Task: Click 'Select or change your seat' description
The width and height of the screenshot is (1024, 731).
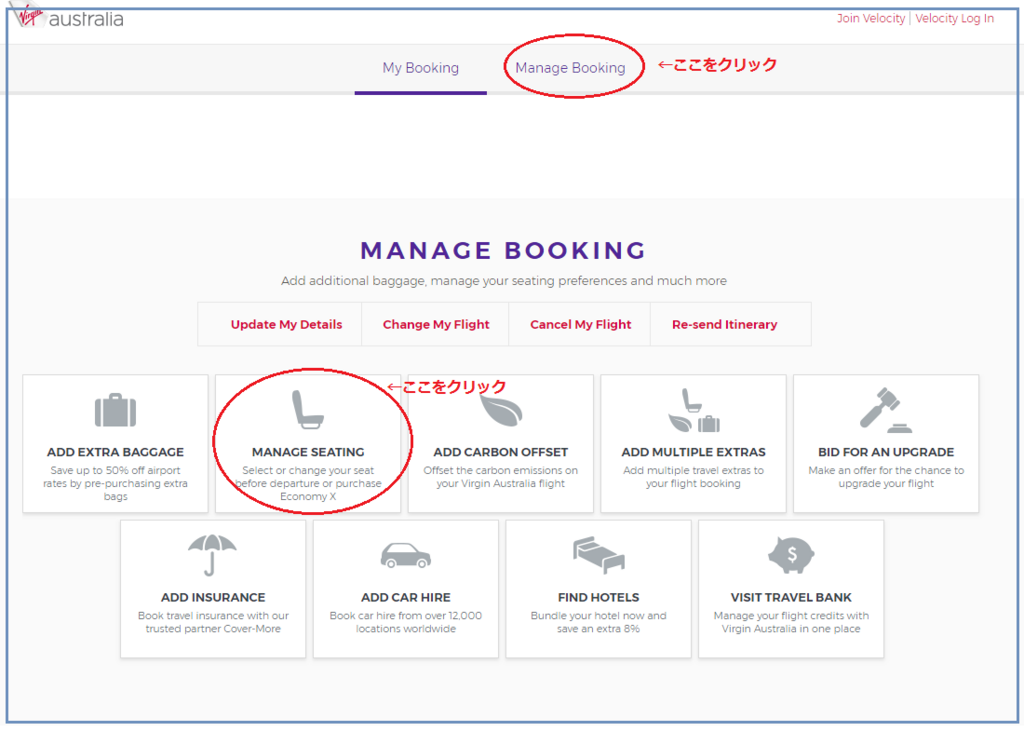Action: coord(308,483)
